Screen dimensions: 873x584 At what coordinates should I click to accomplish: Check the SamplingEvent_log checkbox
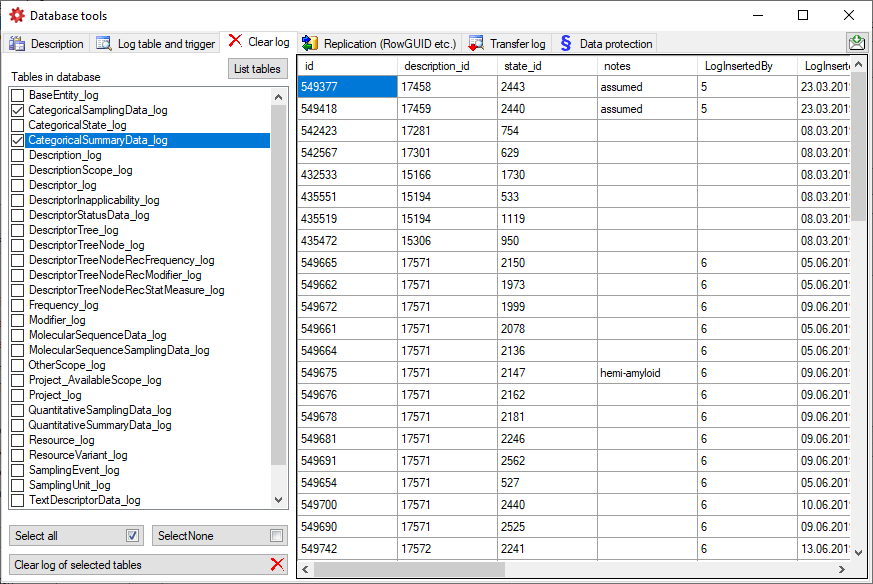18,470
